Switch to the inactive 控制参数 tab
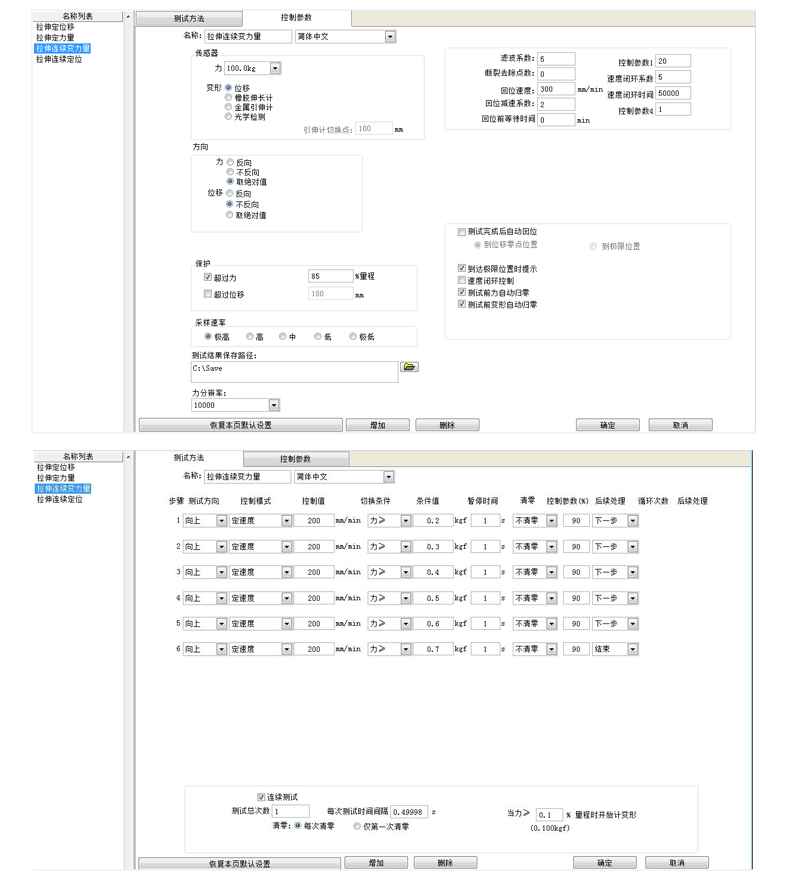Viewport: 790px width, 883px height. tap(295, 458)
